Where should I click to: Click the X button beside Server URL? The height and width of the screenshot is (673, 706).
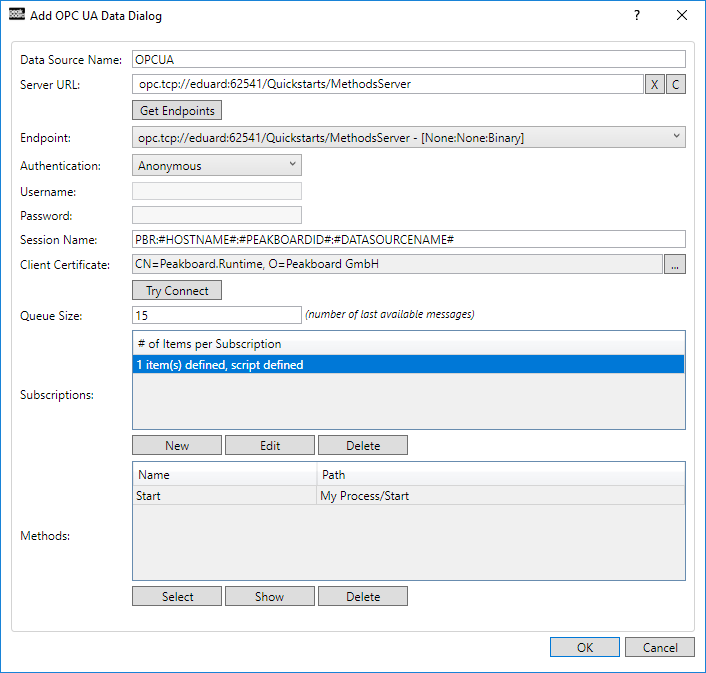(x=654, y=85)
